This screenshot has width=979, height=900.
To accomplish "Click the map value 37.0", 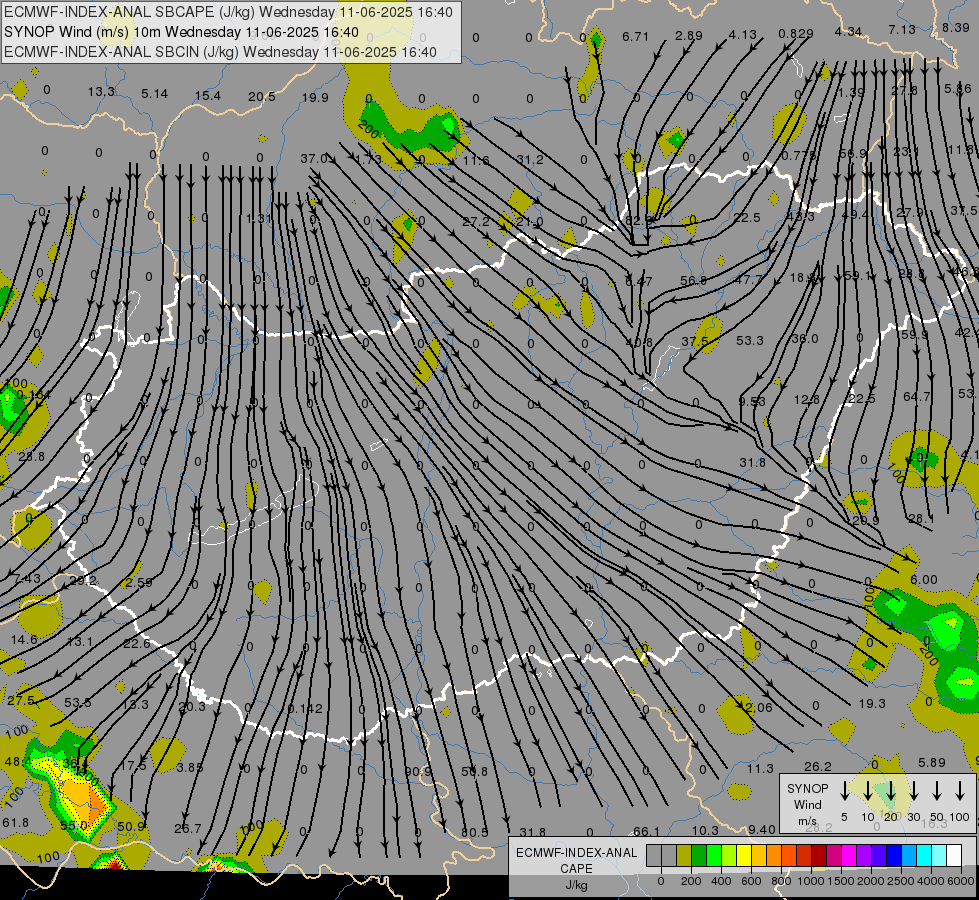I will [x=314, y=159].
